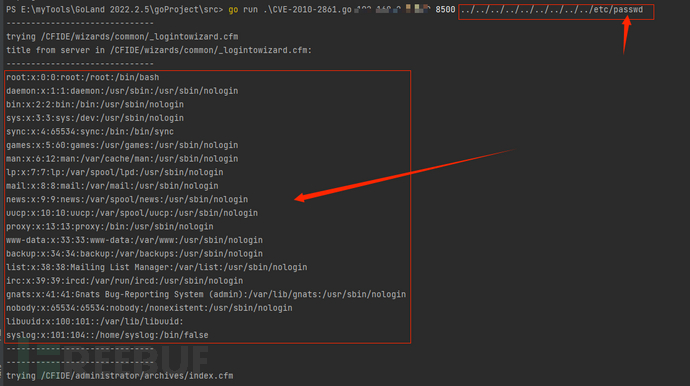The image size is (690, 386).
Task: Click the syslog /bin/false output line
Action: click(x=107, y=335)
